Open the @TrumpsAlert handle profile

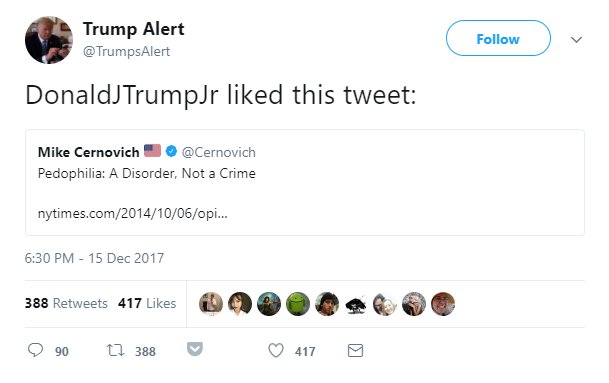point(126,51)
